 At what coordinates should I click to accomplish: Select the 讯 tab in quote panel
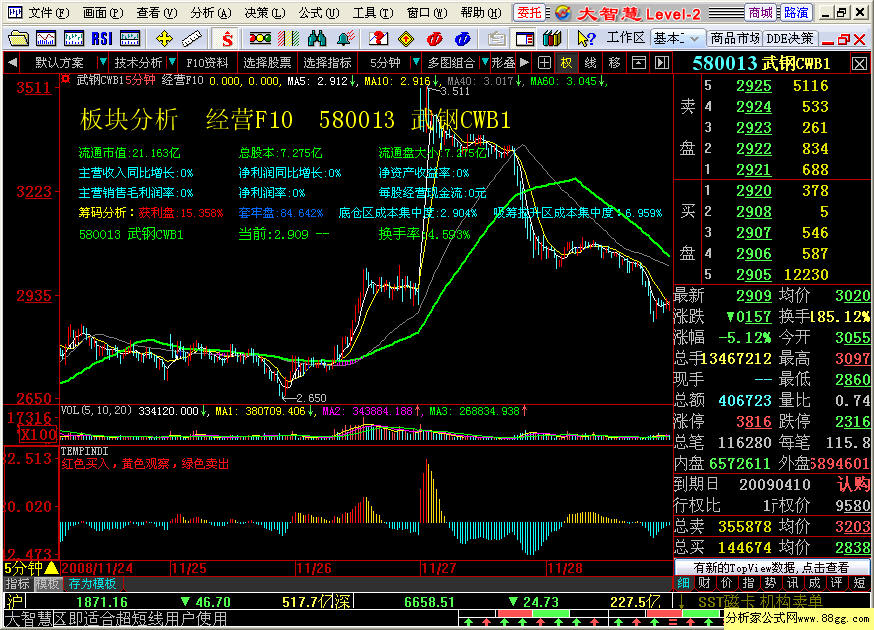click(793, 583)
